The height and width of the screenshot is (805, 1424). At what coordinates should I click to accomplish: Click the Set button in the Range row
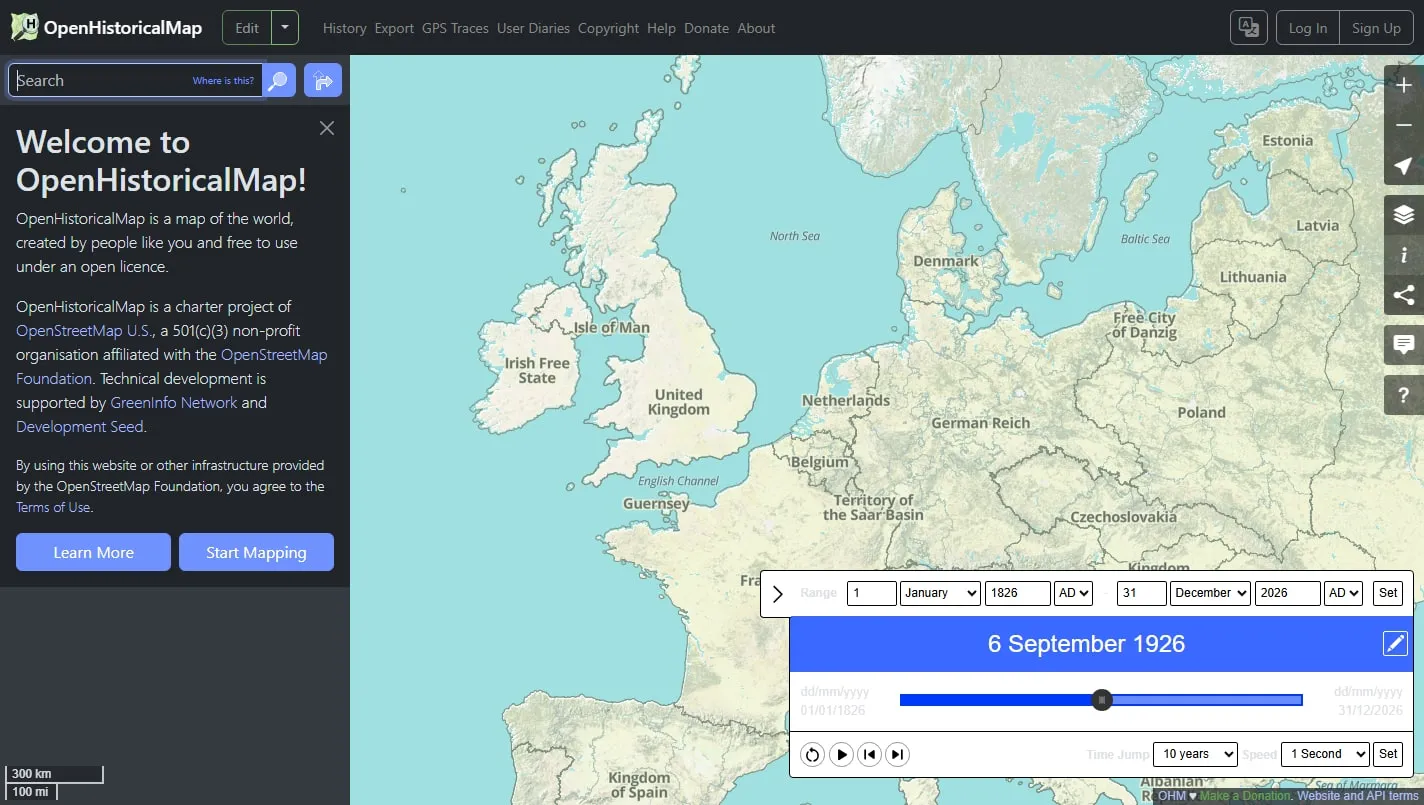[x=1388, y=593]
